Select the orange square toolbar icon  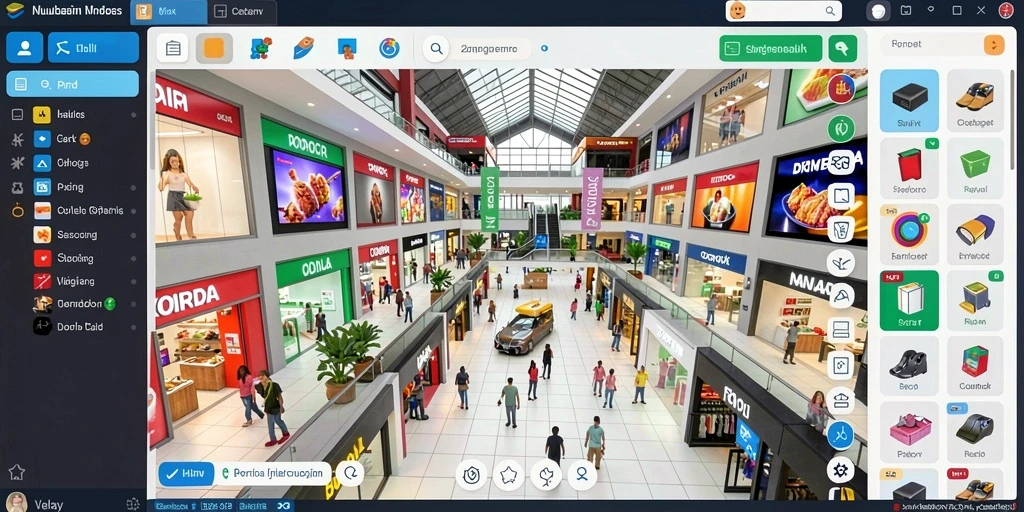coord(214,48)
